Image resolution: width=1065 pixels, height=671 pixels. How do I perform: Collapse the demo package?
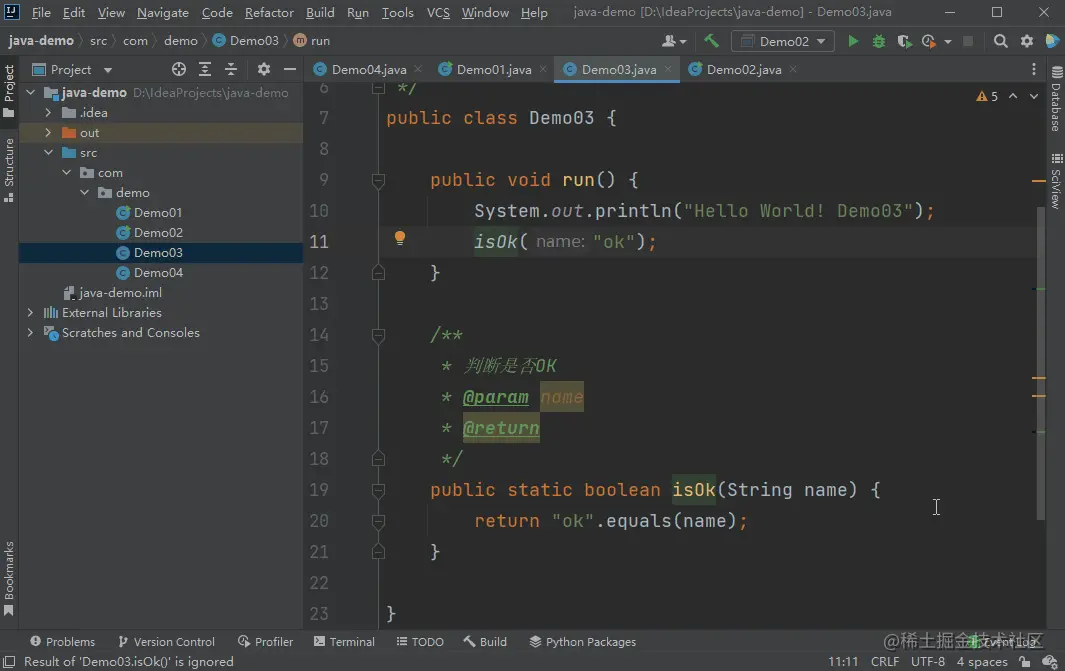pyautogui.click(x=84, y=193)
